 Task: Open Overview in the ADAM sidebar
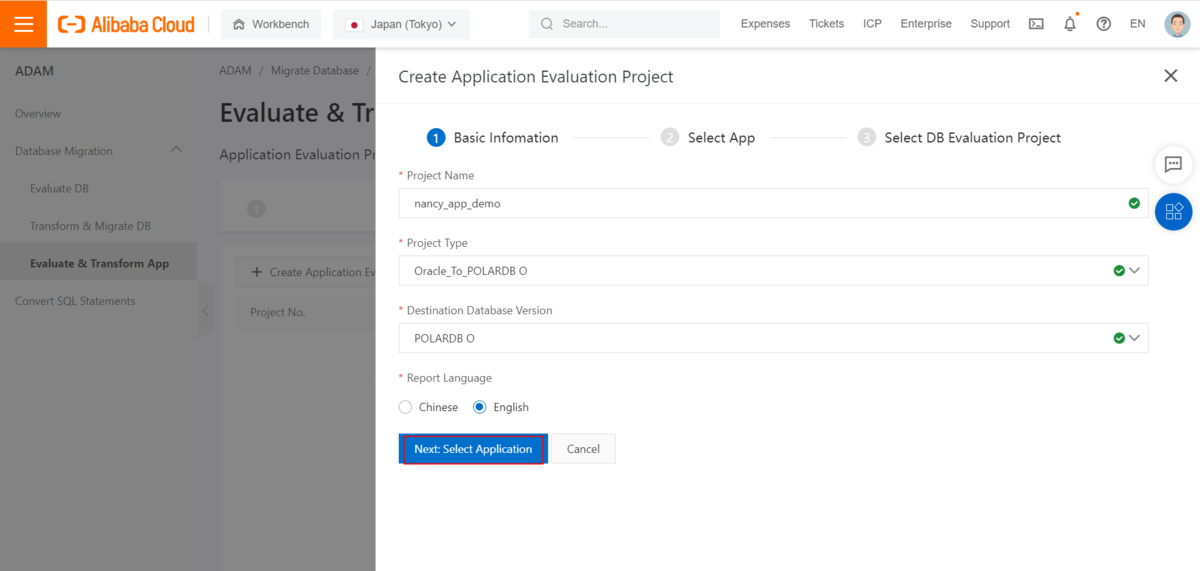(38, 114)
